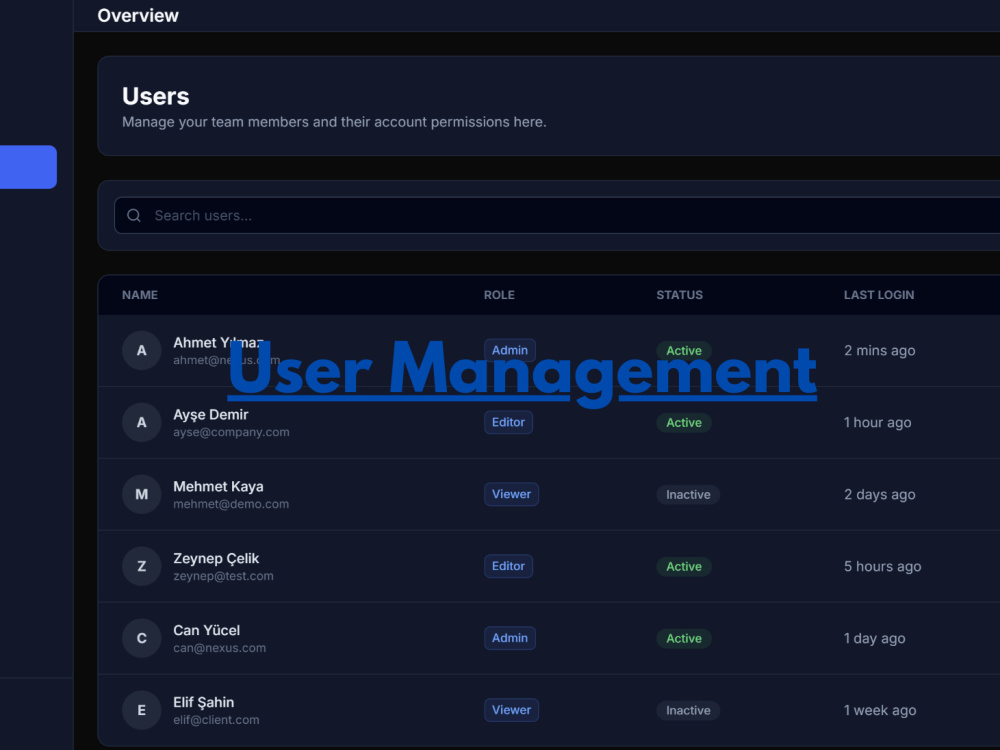This screenshot has height=750, width=1000.
Task: Click Elif Şahin's E avatar
Action: pyautogui.click(x=142, y=710)
